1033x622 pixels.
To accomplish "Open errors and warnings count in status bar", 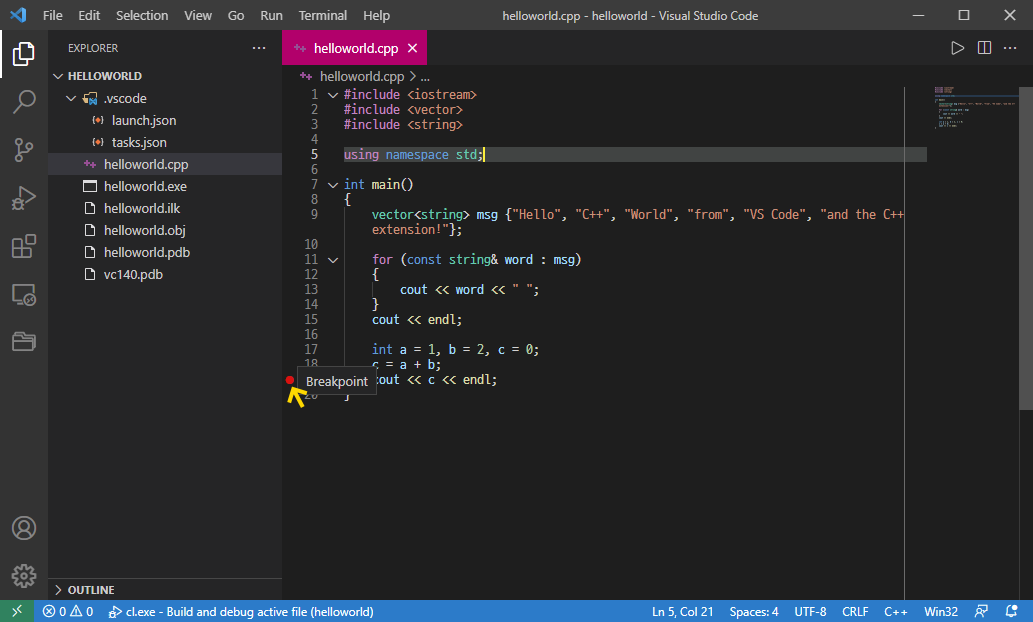I will click(68, 611).
